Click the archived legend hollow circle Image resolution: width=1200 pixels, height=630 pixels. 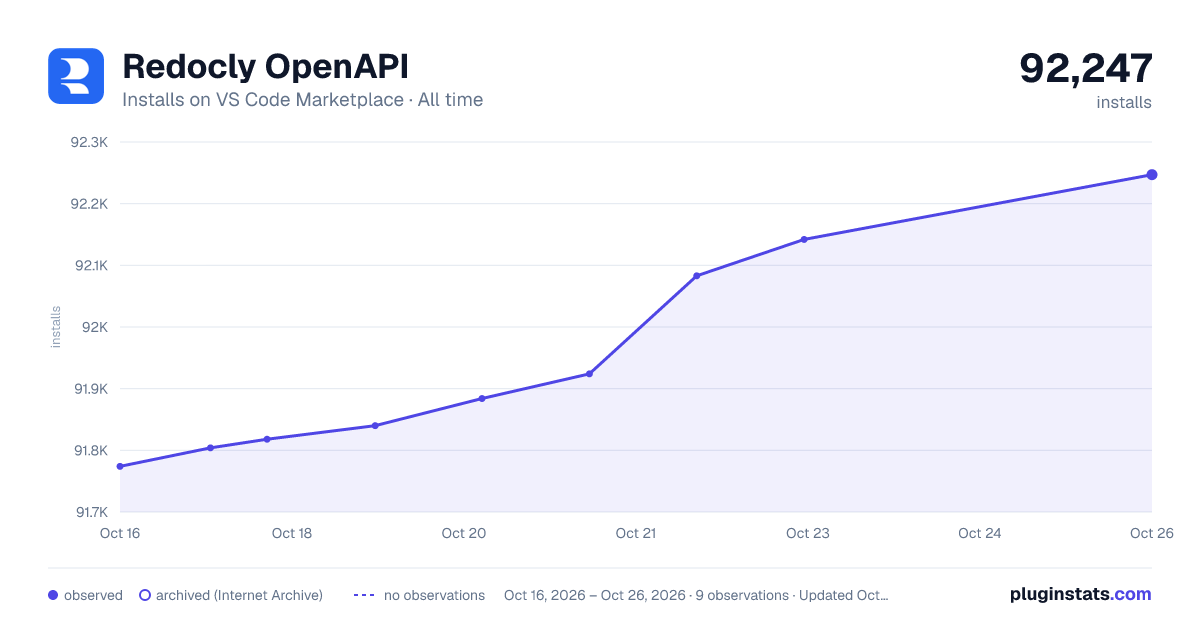click(145, 595)
